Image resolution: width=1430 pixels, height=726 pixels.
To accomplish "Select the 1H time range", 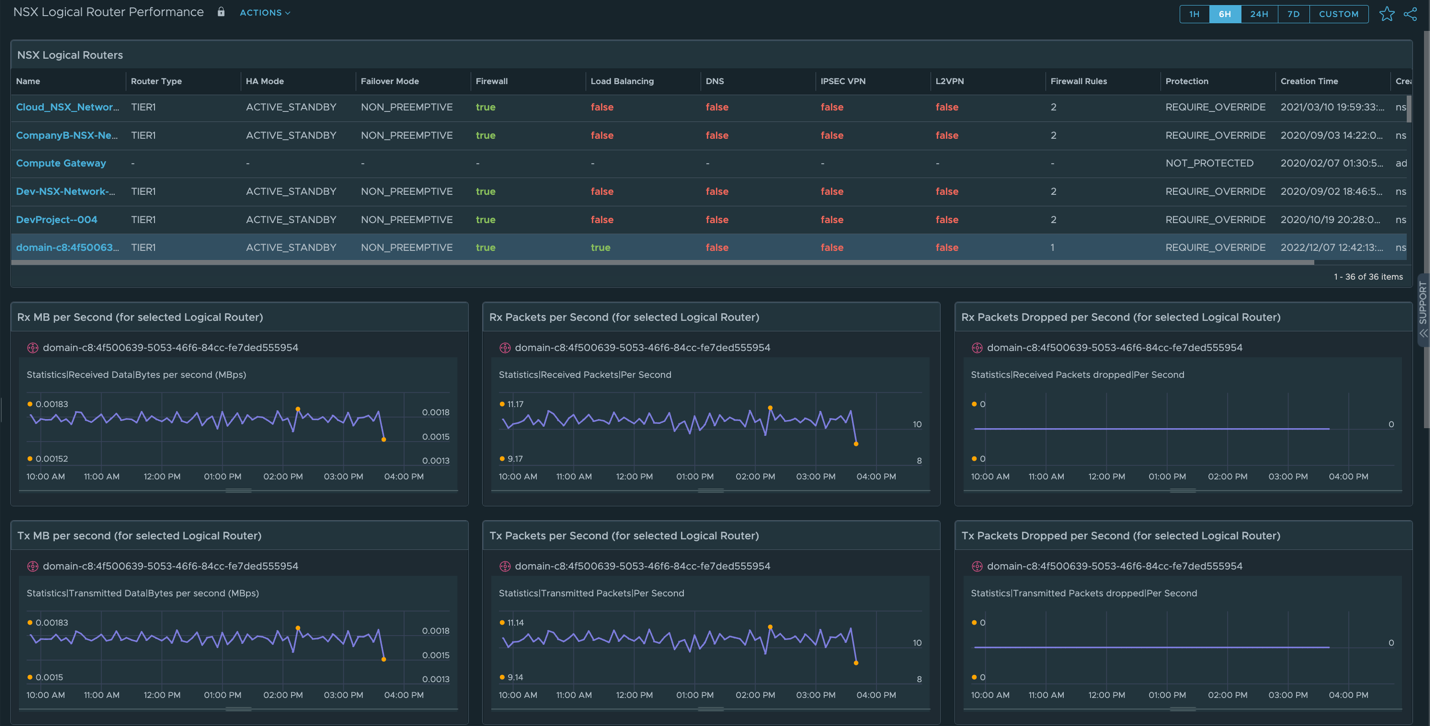I will point(1194,14).
